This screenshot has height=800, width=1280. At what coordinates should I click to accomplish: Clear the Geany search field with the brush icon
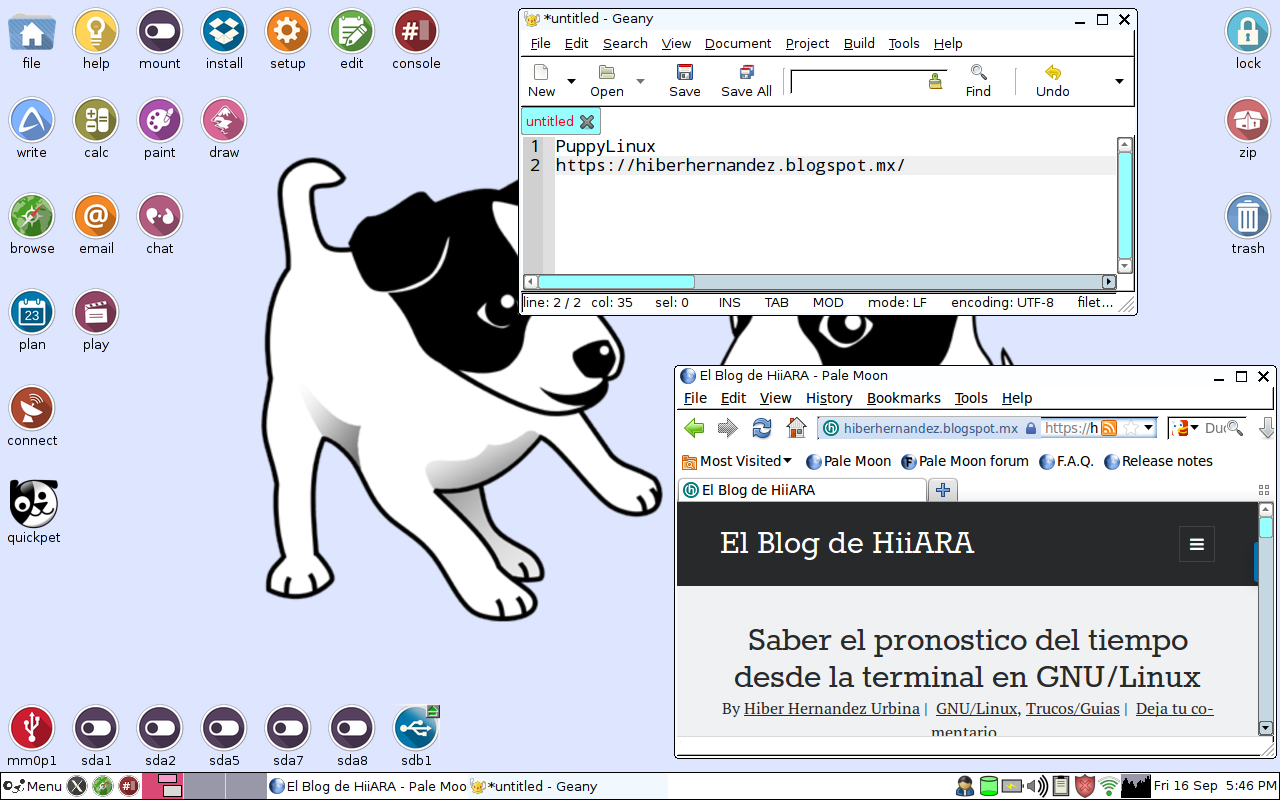(935, 81)
